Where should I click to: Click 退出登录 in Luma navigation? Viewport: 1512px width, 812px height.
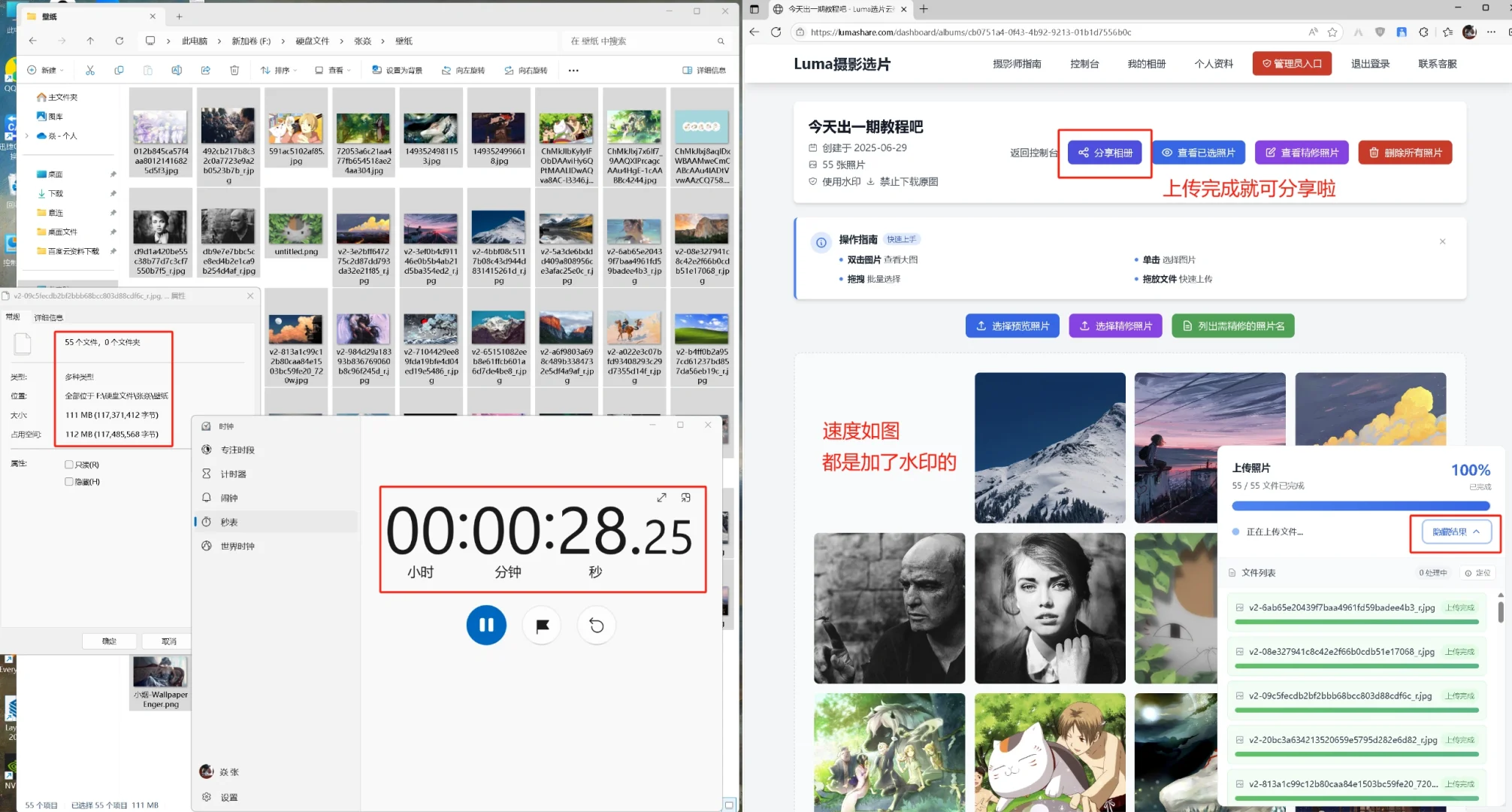(1370, 64)
